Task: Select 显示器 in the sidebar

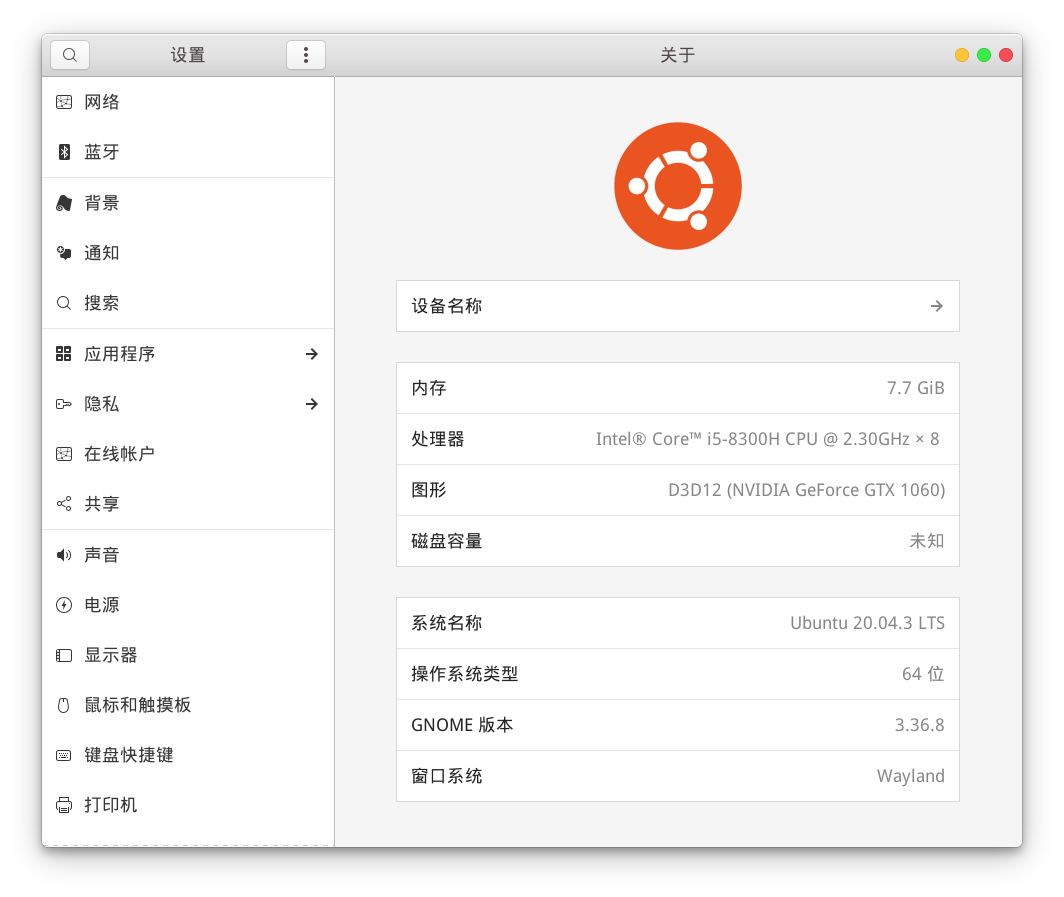Action: coord(188,655)
